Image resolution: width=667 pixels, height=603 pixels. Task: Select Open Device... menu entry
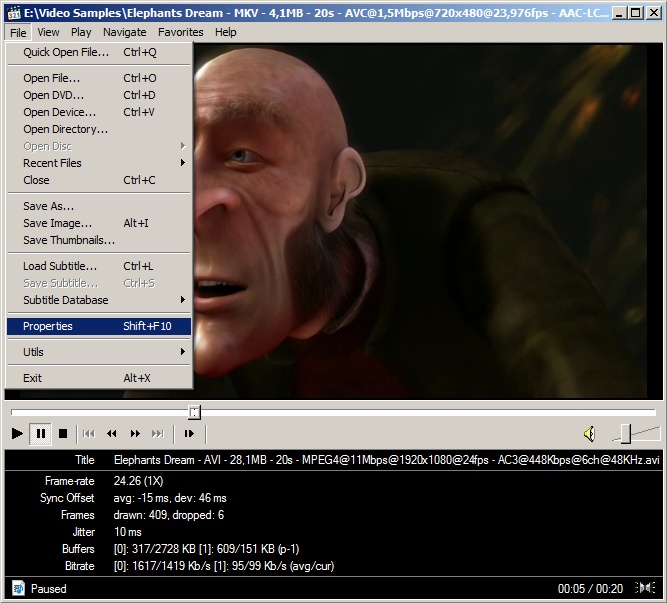pos(99,112)
